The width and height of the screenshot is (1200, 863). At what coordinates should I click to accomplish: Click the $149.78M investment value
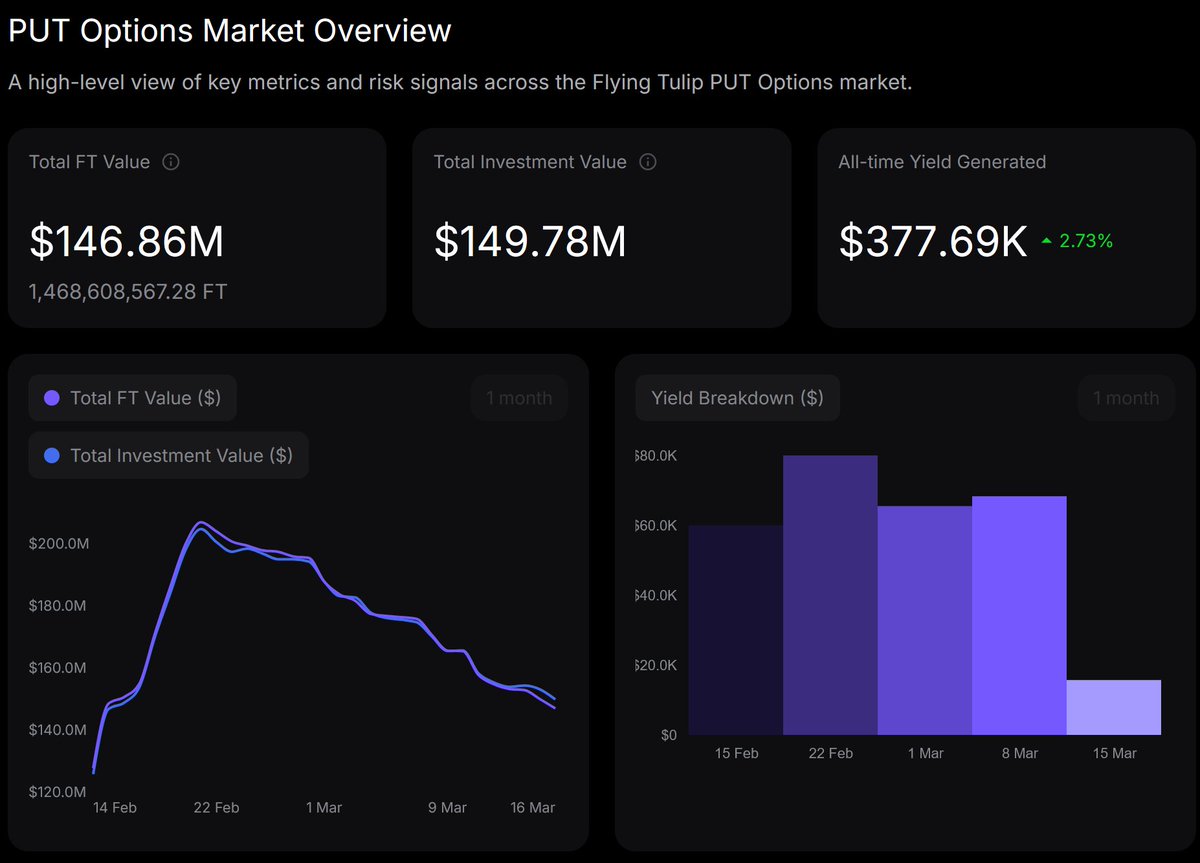pyautogui.click(x=530, y=242)
